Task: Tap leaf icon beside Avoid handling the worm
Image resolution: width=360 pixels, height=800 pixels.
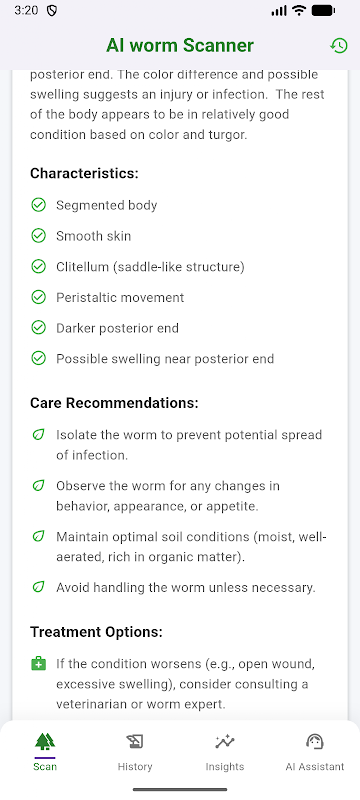Action: (38, 587)
